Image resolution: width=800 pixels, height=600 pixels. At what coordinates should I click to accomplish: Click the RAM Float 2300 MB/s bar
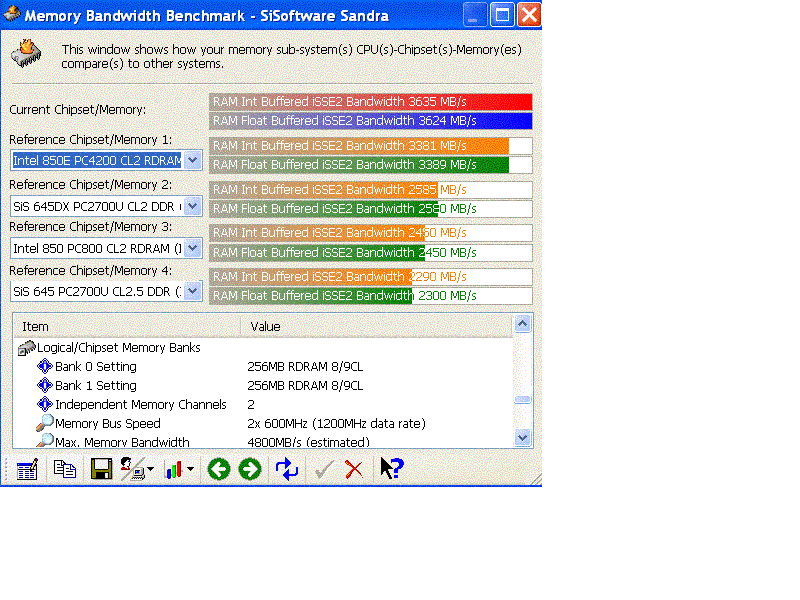click(370, 295)
